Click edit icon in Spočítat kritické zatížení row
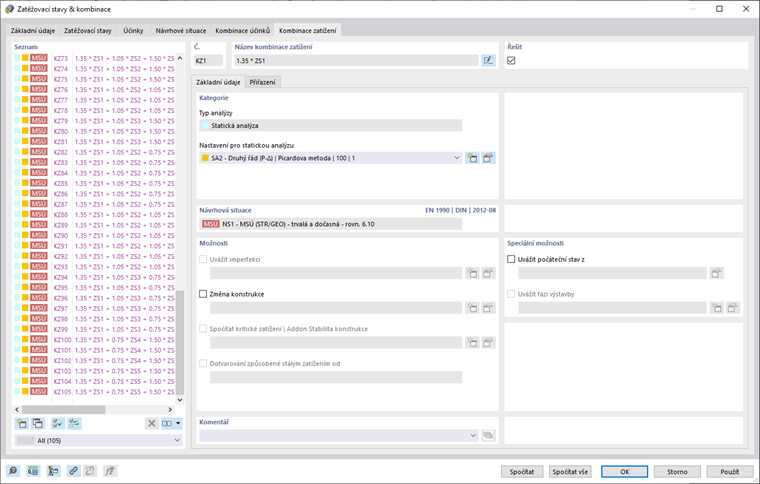This screenshot has width=760, height=484. point(488,343)
